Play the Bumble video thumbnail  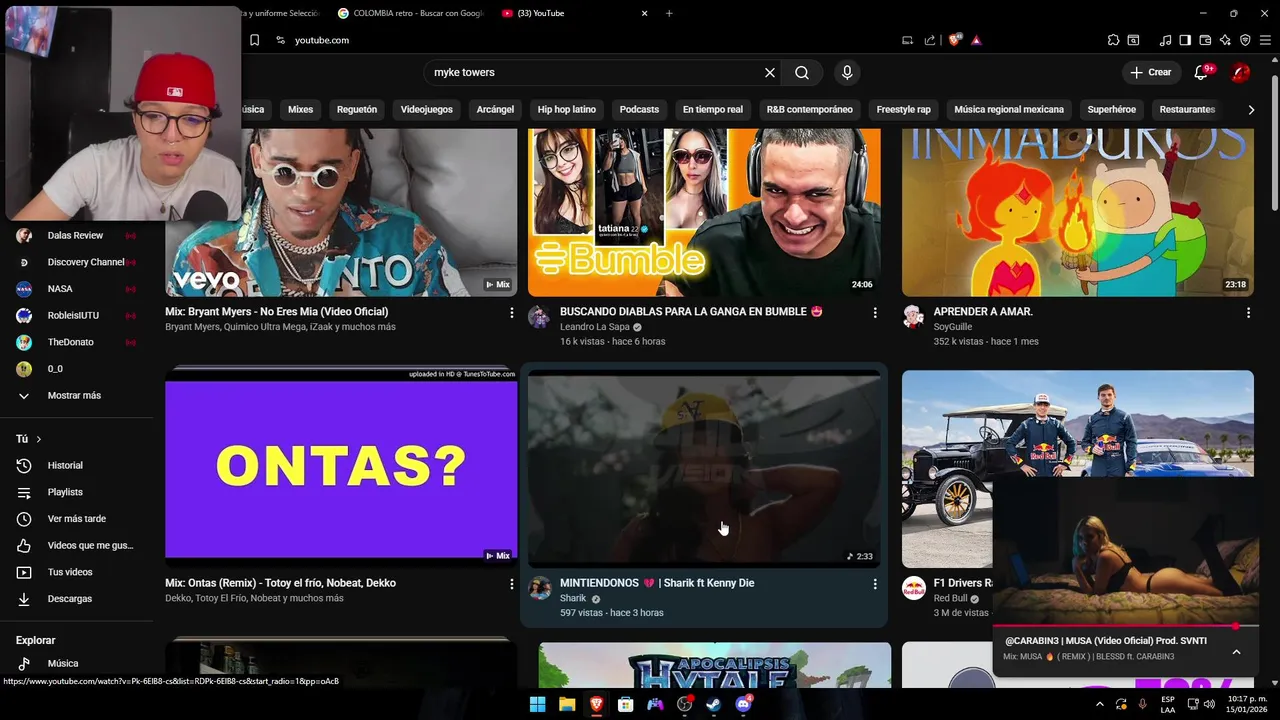coord(704,211)
